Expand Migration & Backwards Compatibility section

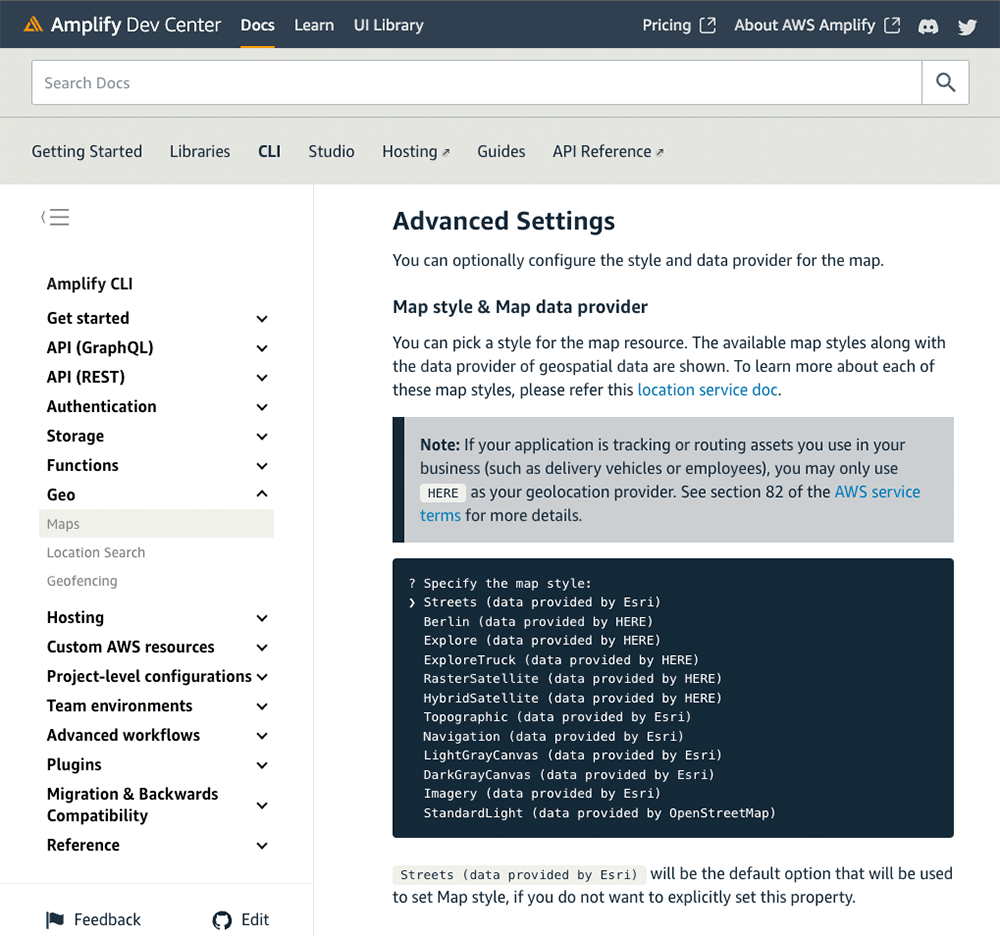[x=261, y=805]
